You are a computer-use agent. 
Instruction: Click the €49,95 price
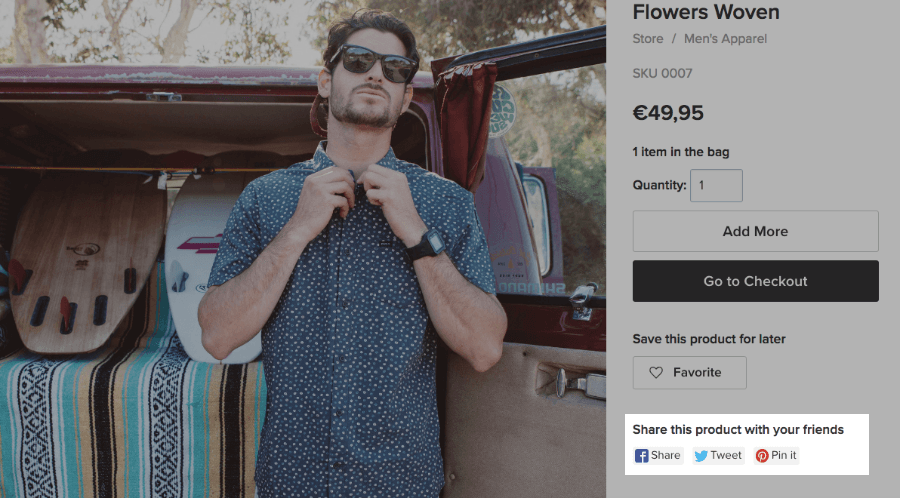668,113
